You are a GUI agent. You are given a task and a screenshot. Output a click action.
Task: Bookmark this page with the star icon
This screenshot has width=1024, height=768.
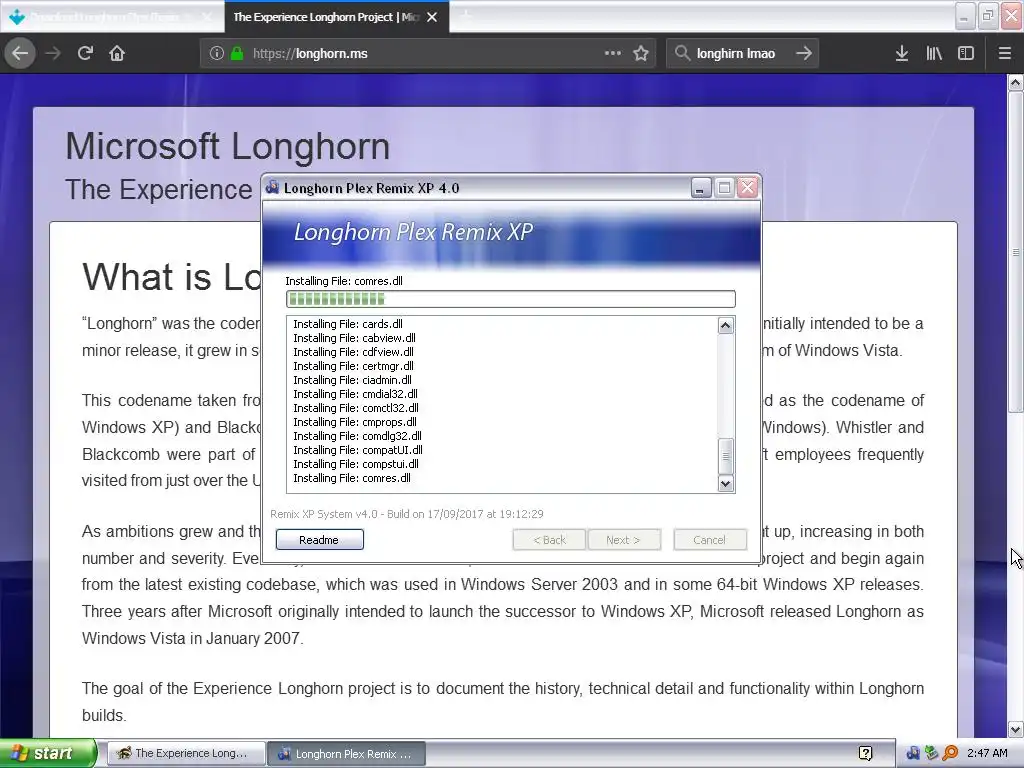pos(641,53)
